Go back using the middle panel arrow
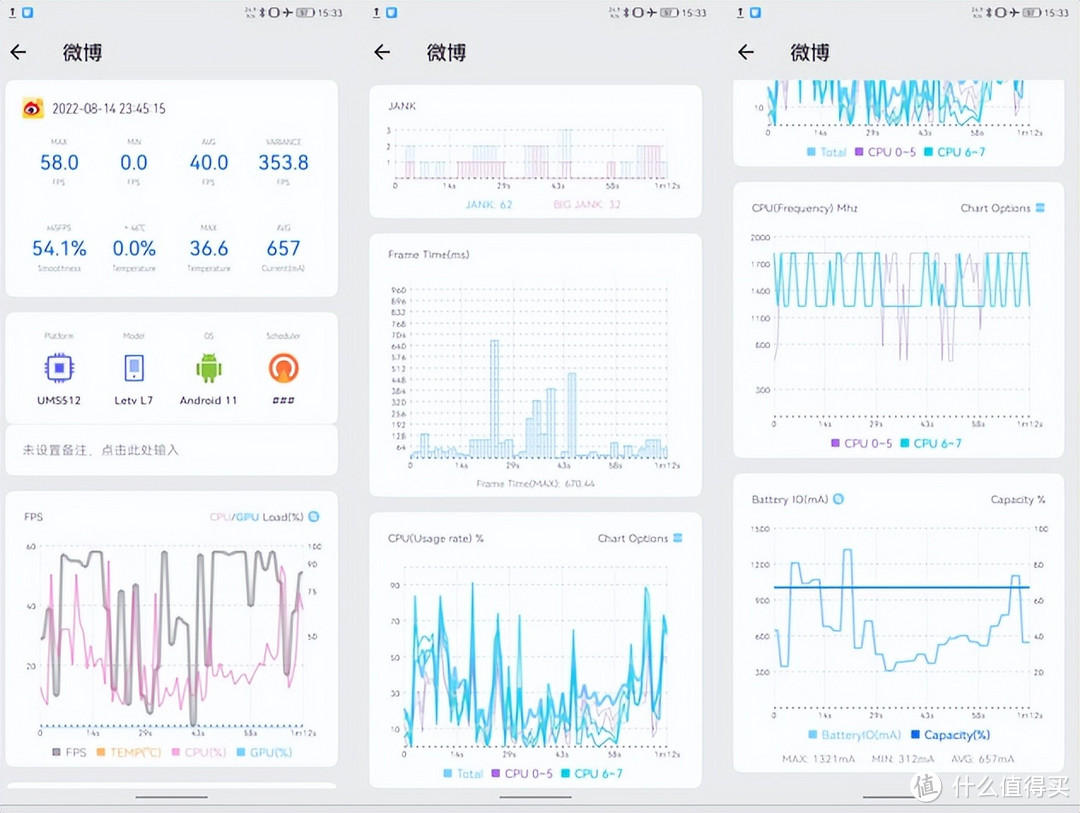The image size is (1080, 813). (382, 52)
